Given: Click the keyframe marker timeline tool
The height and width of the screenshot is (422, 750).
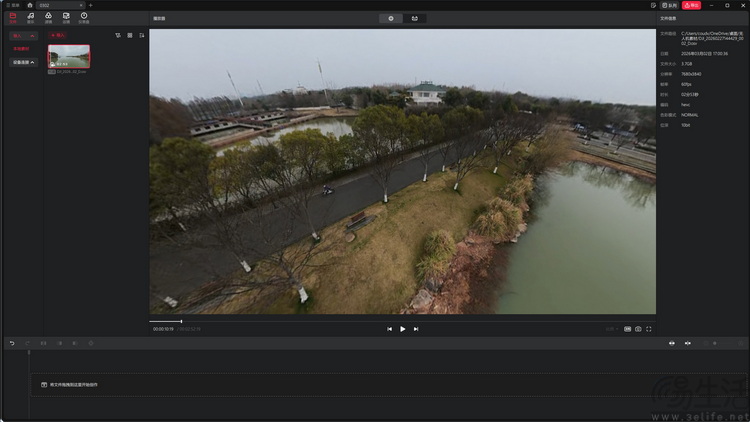Looking at the screenshot, I should [x=91, y=343].
